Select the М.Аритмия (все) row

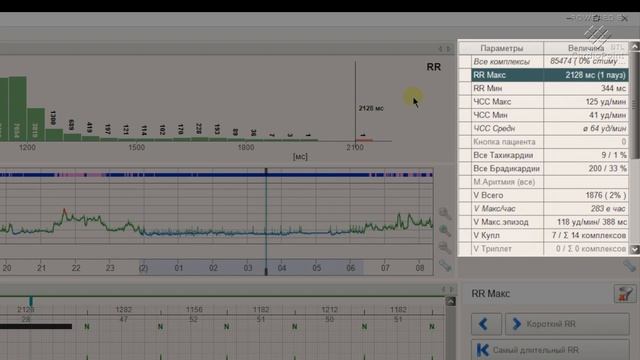tap(549, 182)
